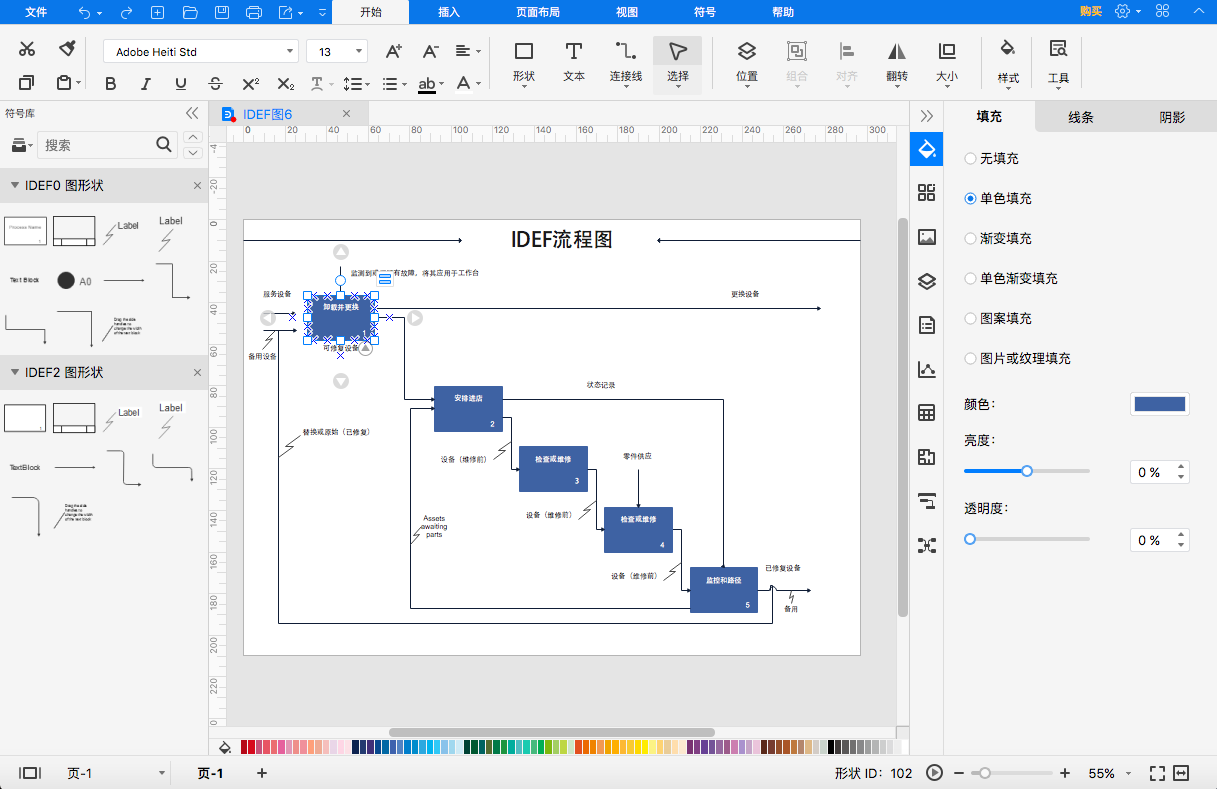Collapse the symbol library with double chevron
The width and height of the screenshot is (1217, 789).
(x=192, y=113)
